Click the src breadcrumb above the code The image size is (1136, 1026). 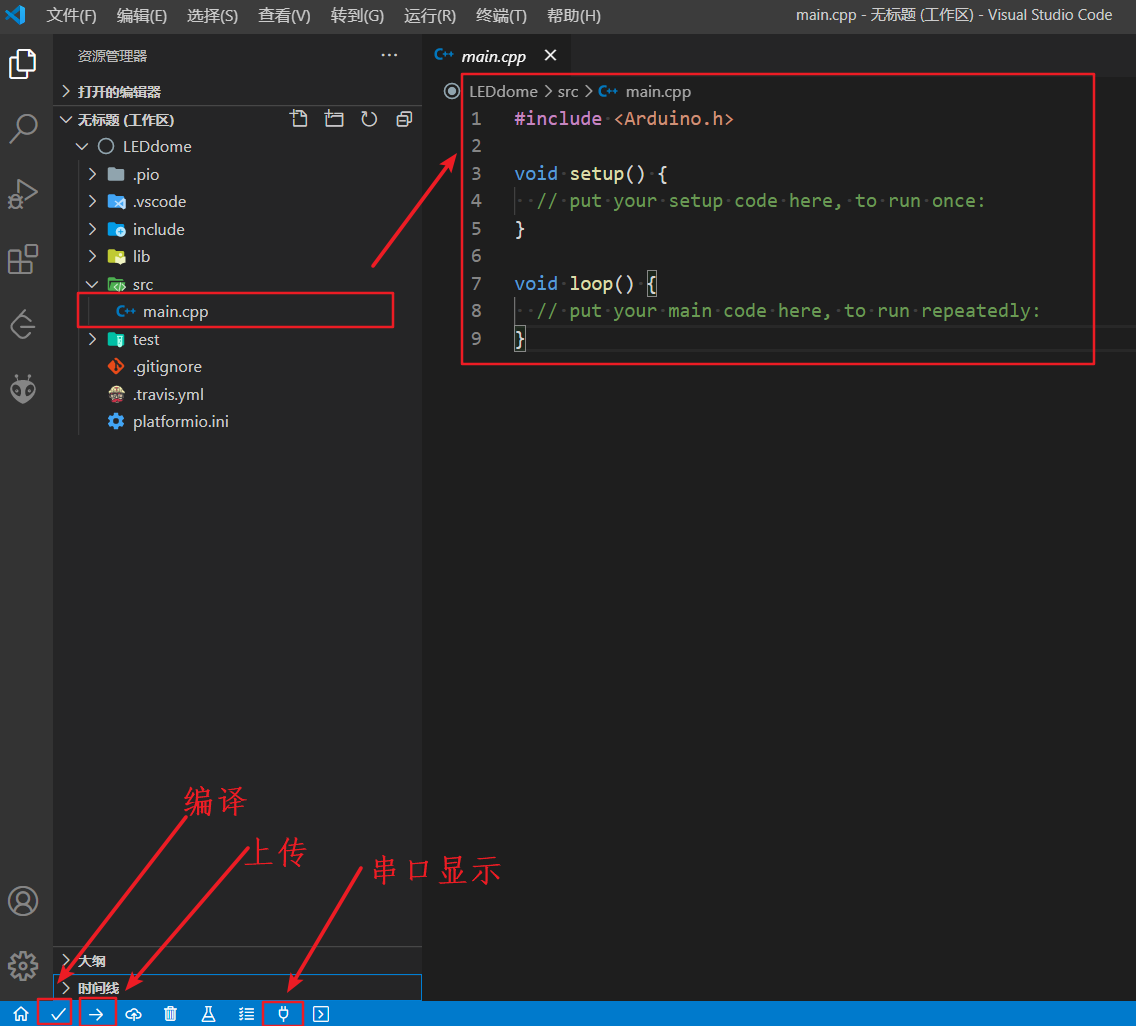(568, 91)
